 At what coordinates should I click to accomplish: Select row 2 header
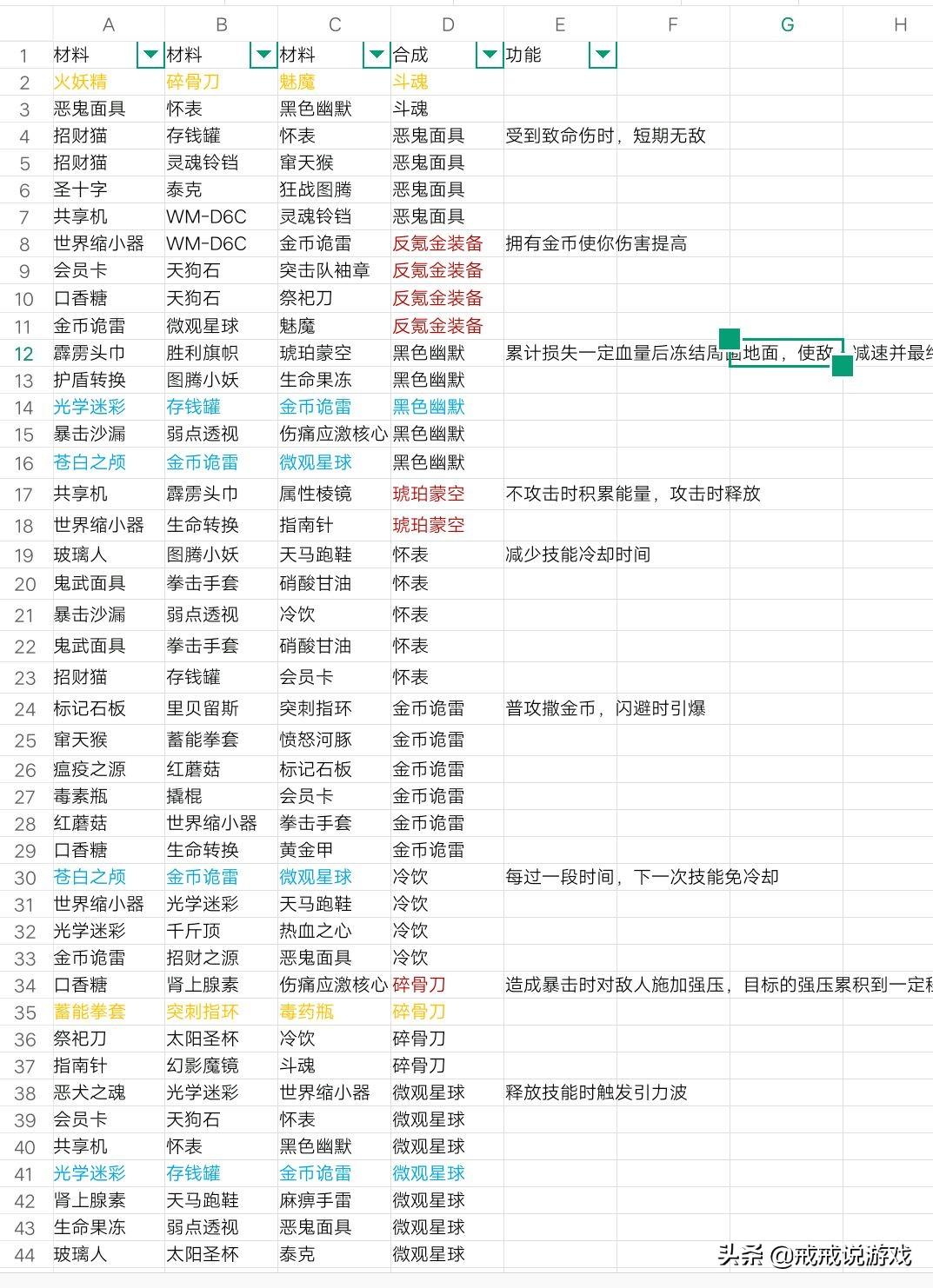click(24, 83)
